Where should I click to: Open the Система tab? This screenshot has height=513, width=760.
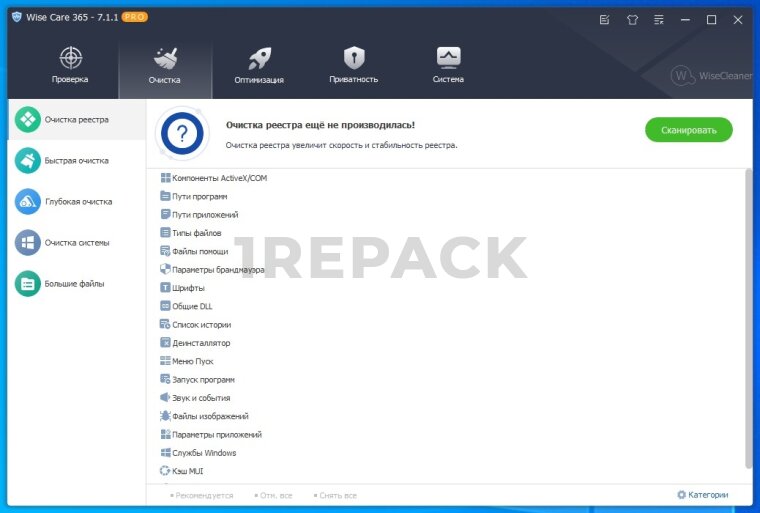tap(448, 65)
